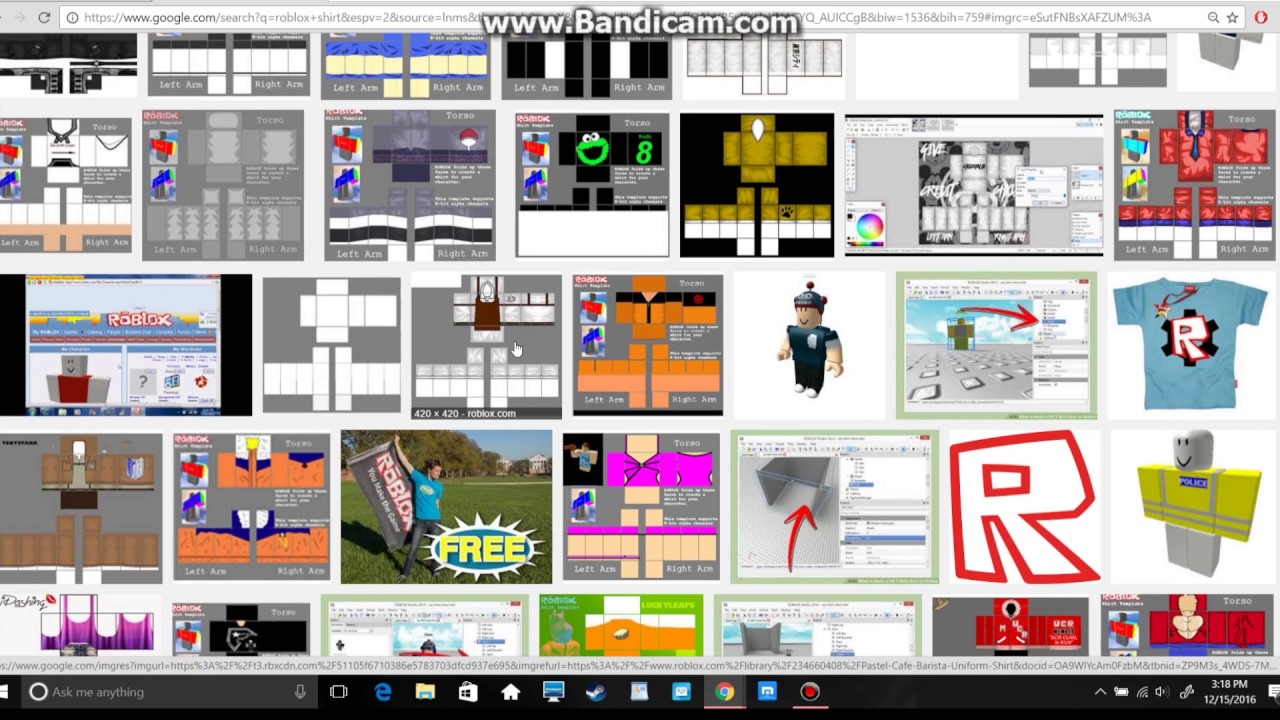
Task: Open the red necktie shirt template thumbnail
Action: click(x=1195, y=185)
